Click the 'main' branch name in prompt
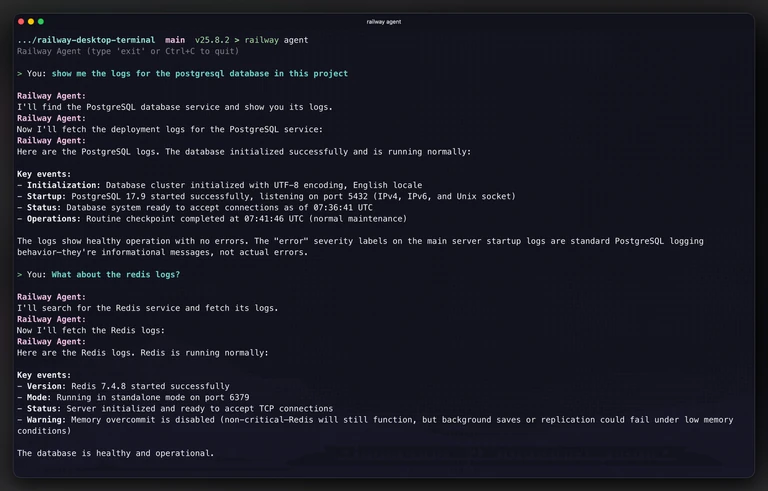 (175, 40)
